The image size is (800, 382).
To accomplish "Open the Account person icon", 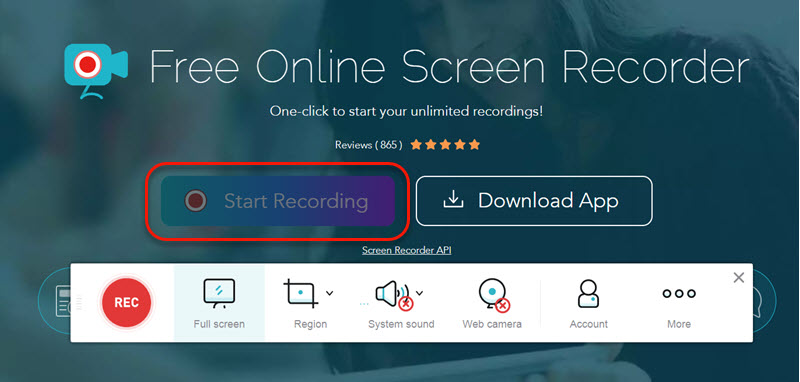I will tap(588, 293).
